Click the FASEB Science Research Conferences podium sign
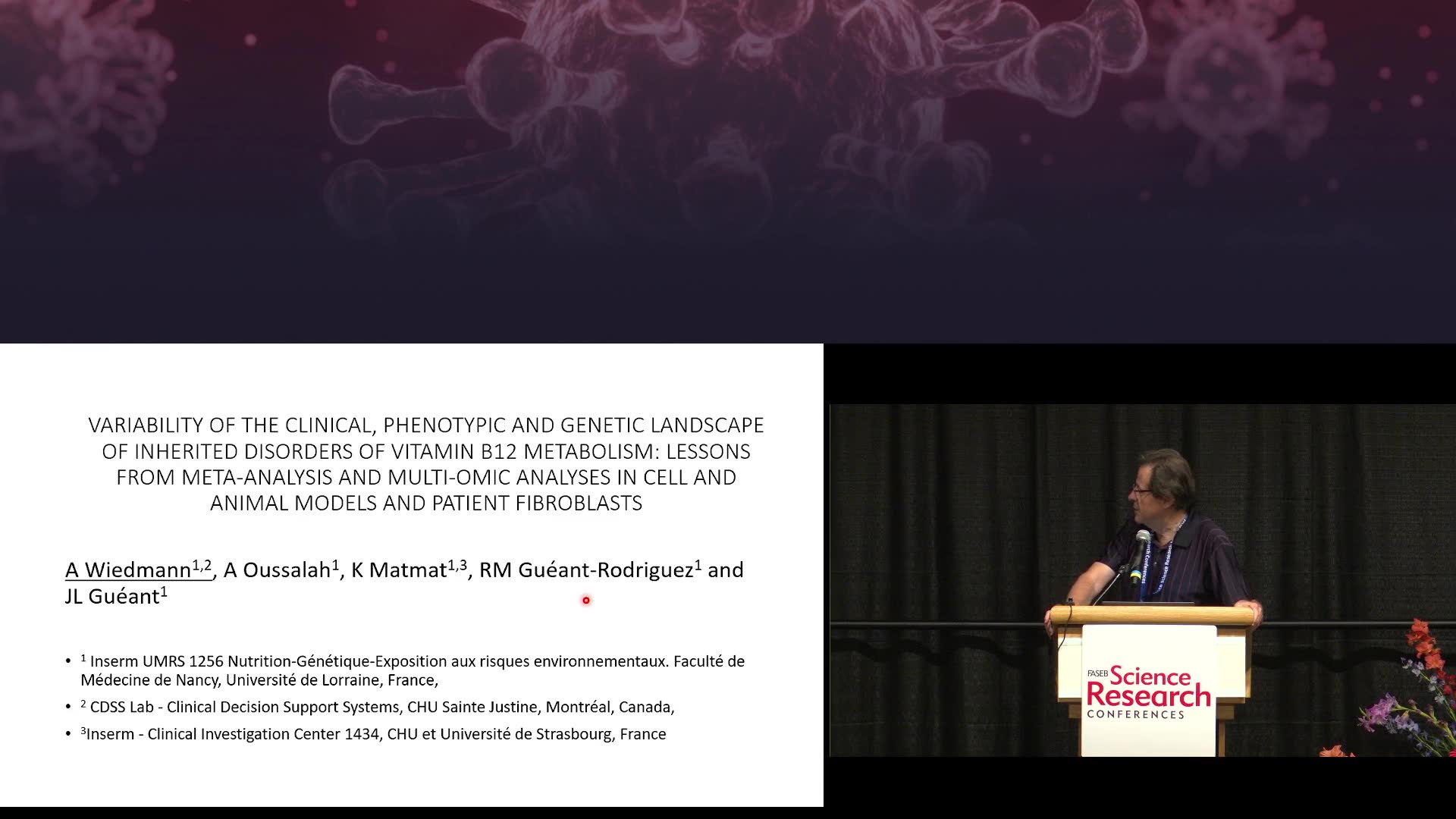The image size is (1456, 819). [1148, 690]
